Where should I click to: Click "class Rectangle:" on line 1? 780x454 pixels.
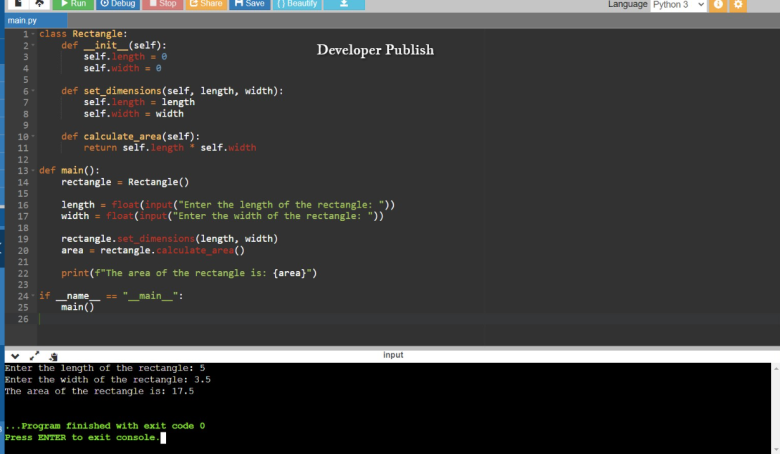[x=83, y=34]
